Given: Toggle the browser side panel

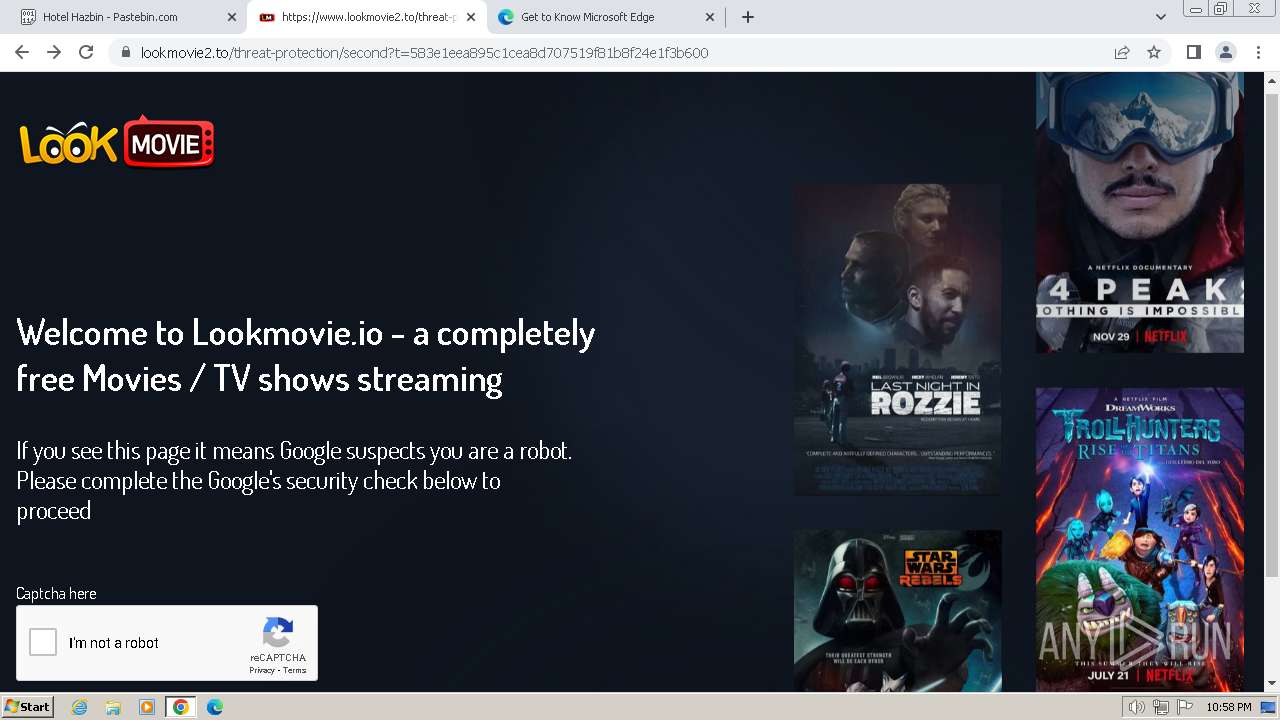Looking at the screenshot, I should click(1193, 52).
